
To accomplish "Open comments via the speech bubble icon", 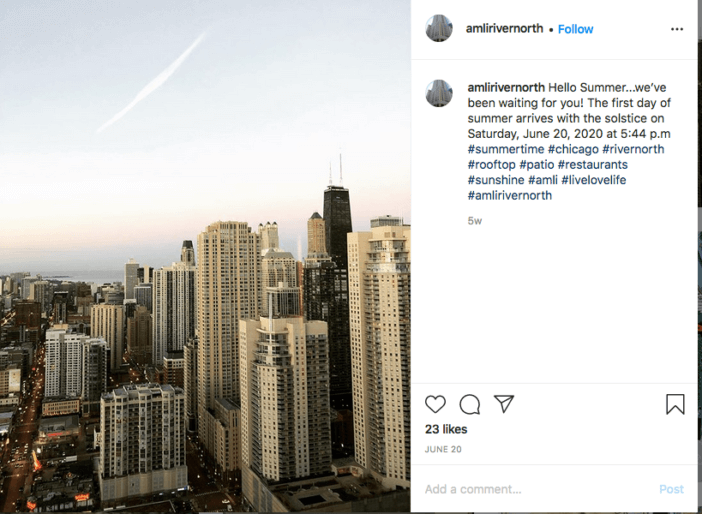I will (x=470, y=404).
